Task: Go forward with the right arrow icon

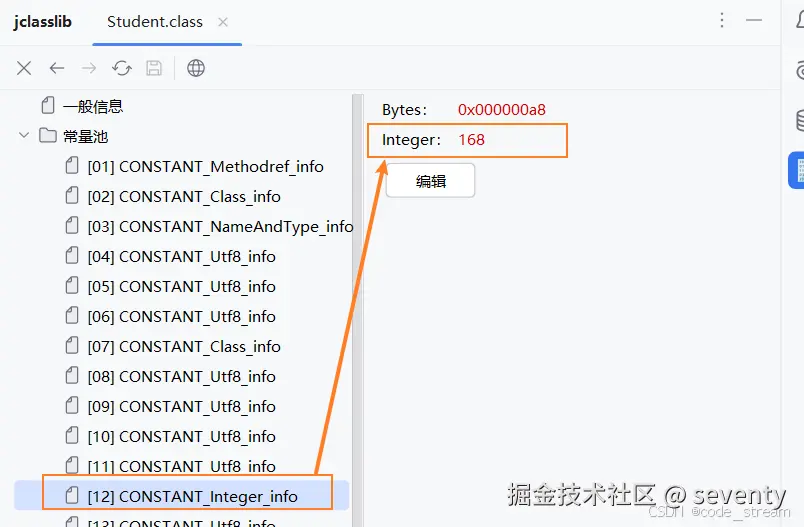Action: tap(89, 68)
